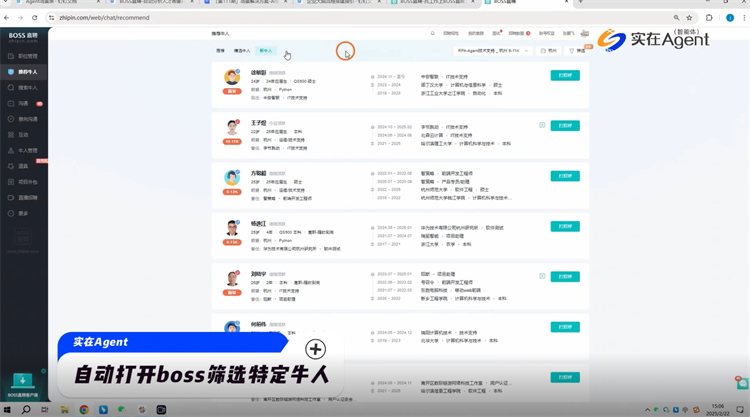Click 打招呼 button for 徐敏彭
This screenshot has height=417, width=750.
coord(564,76)
